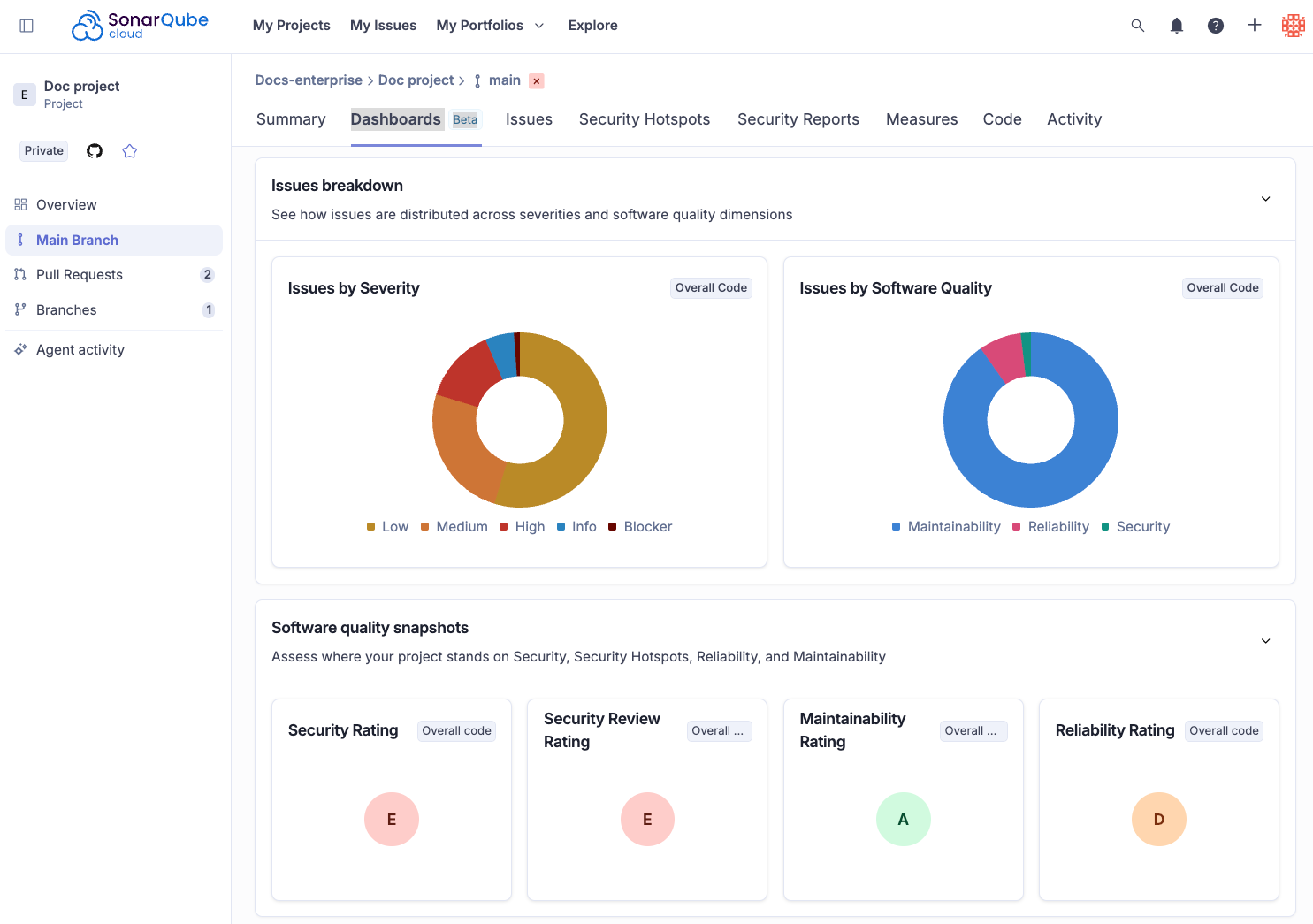Click the plus icon in the header
Image resolution: width=1313 pixels, height=924 pixels.
point(1255,26)
